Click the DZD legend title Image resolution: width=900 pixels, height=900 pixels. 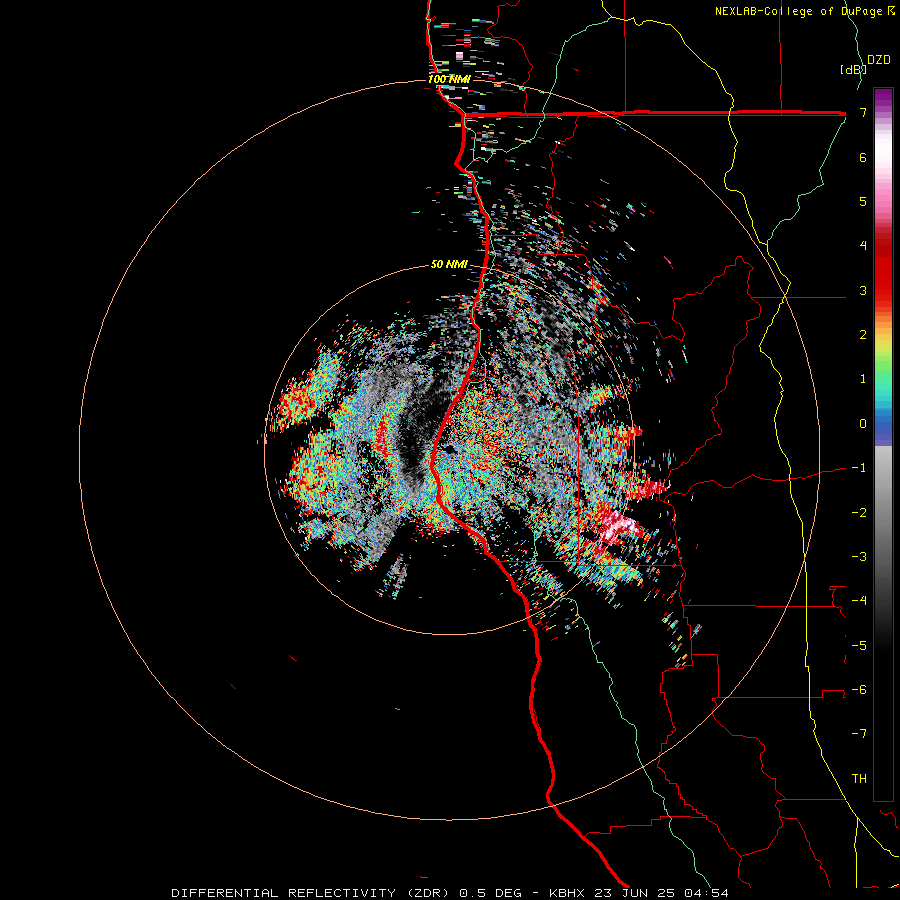pyautogui.click(x=879, y=60)
